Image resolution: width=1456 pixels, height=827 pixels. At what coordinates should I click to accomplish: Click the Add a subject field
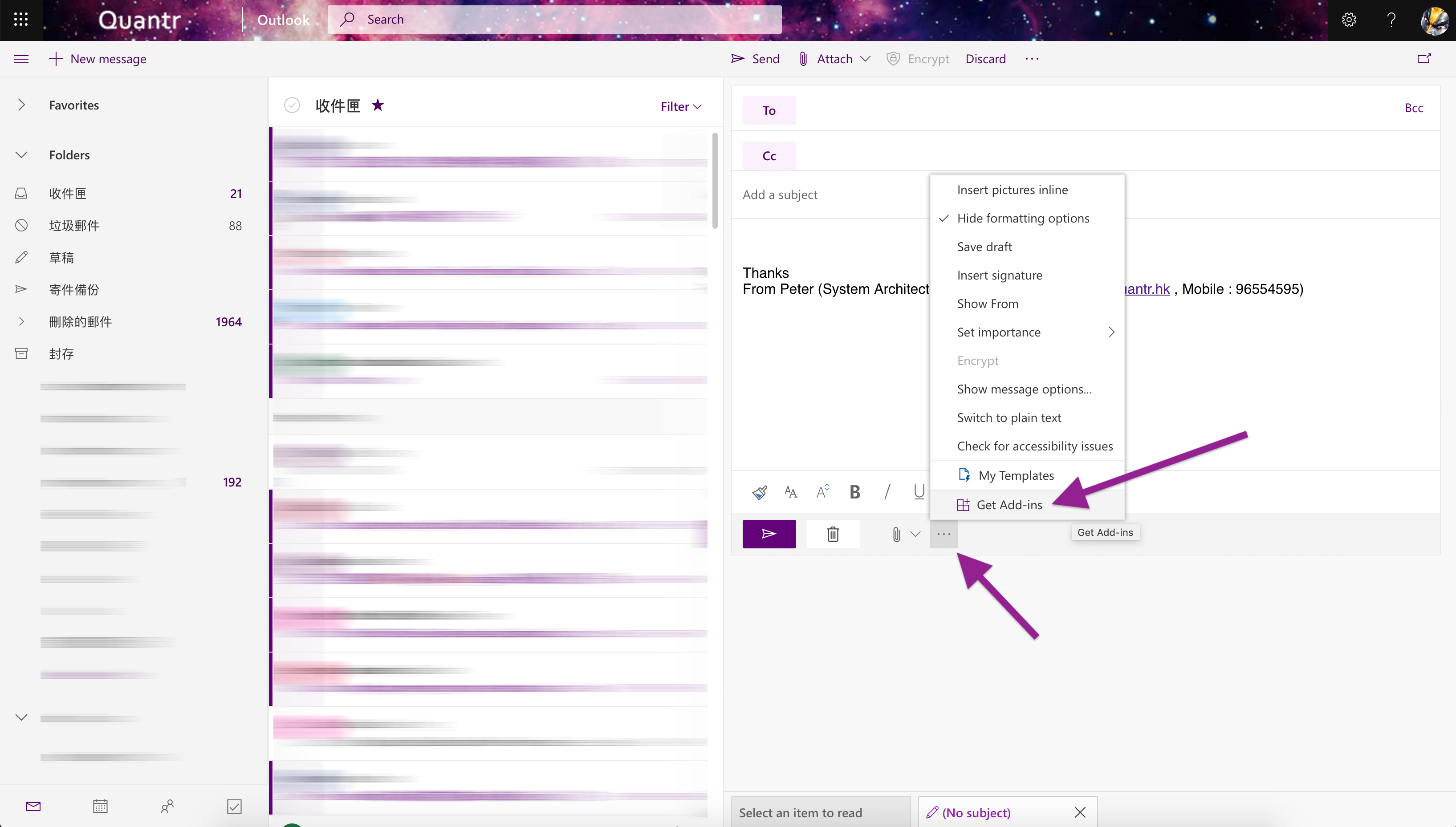click(x=780, y=194)
